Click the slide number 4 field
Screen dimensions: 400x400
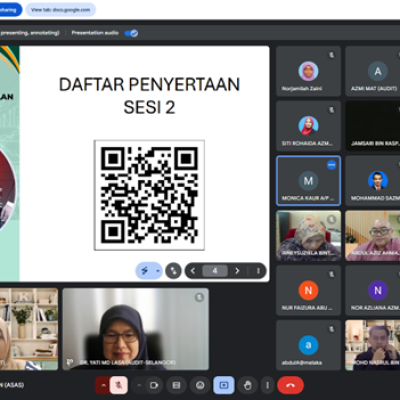[x=215, y=271]
